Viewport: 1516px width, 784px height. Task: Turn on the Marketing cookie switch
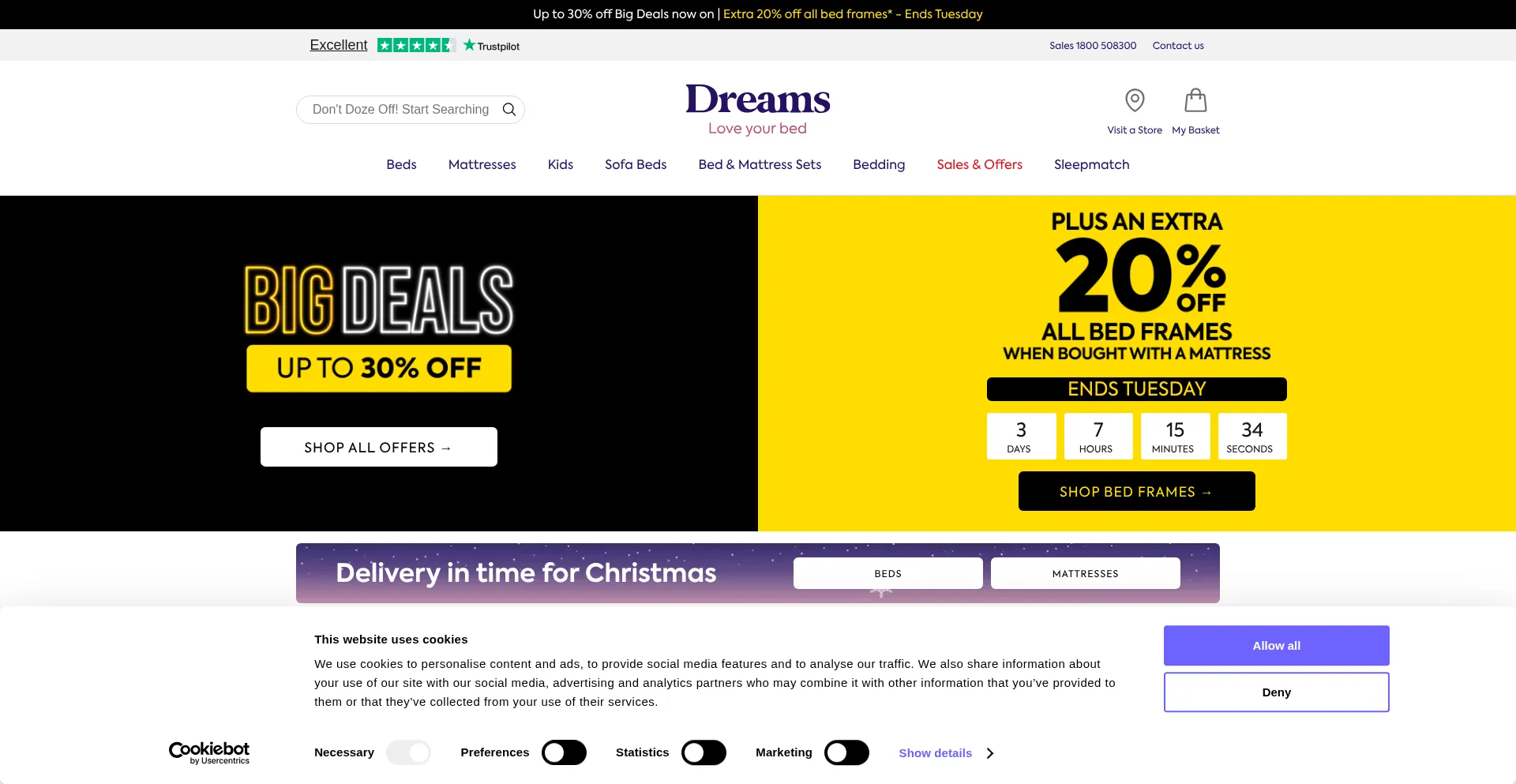point(846,752)
